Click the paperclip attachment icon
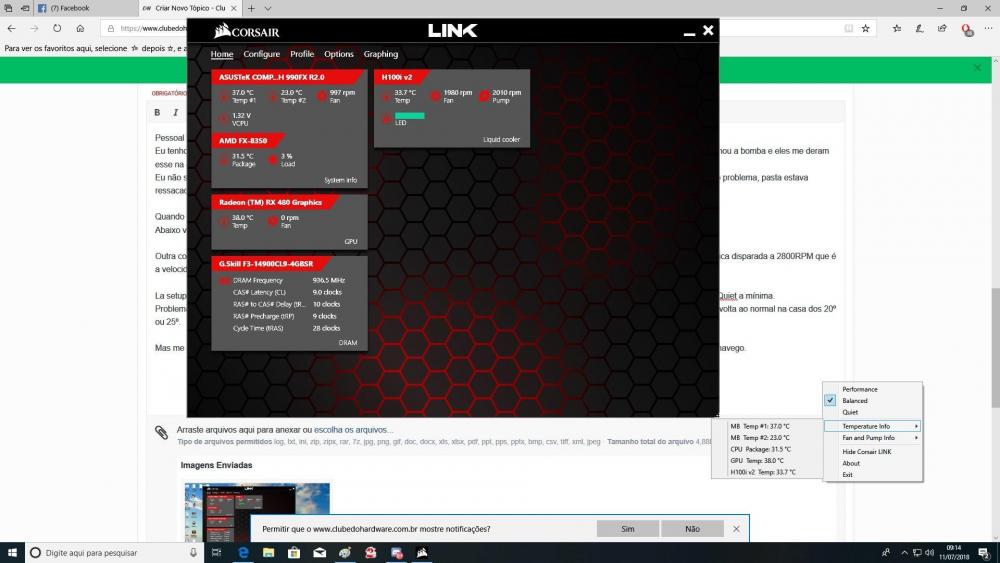This screenshot has width=1000, height=563. [161, 432]
